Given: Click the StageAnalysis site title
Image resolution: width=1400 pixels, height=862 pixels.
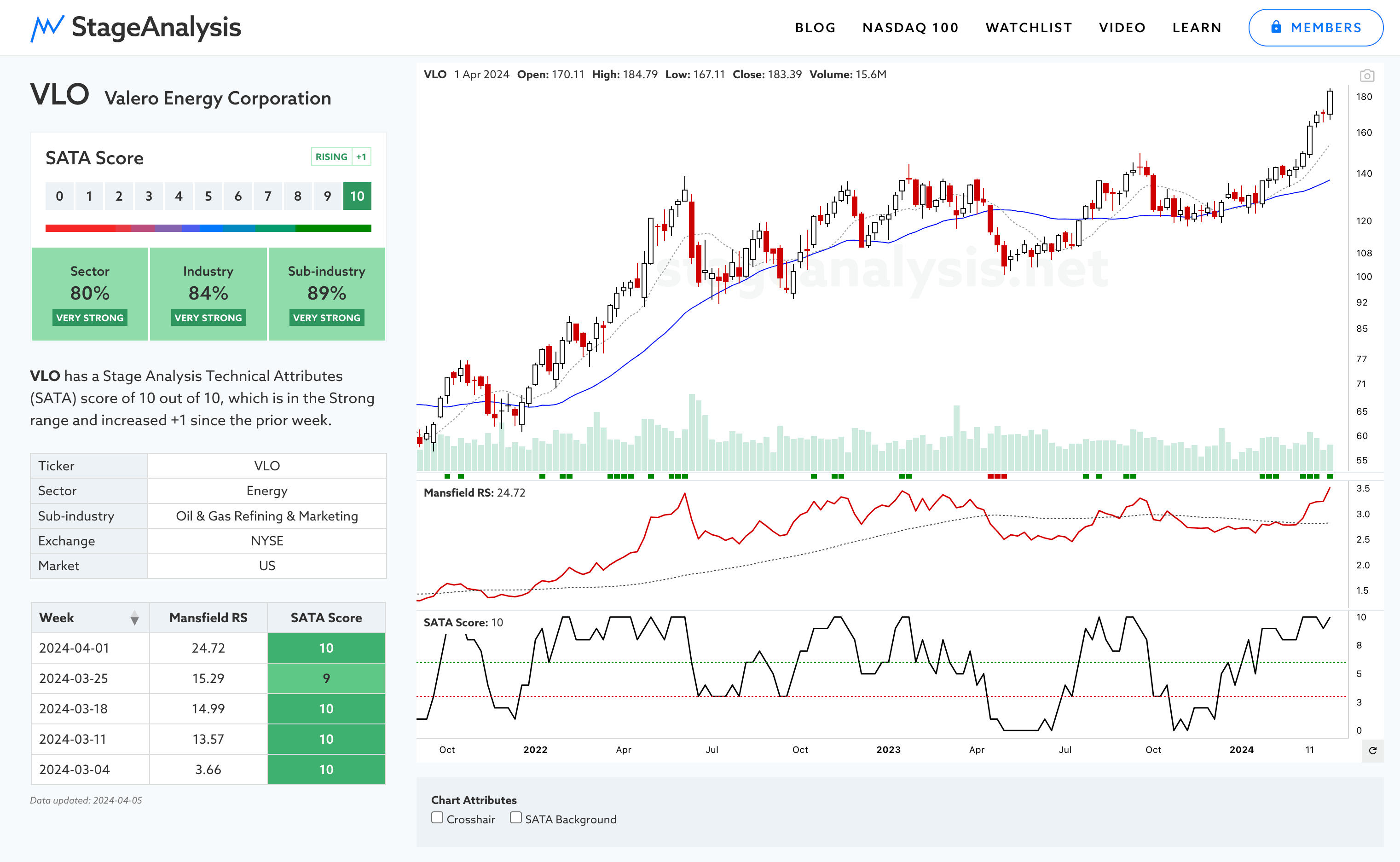Looking at the screenshot, I should 156,27.
